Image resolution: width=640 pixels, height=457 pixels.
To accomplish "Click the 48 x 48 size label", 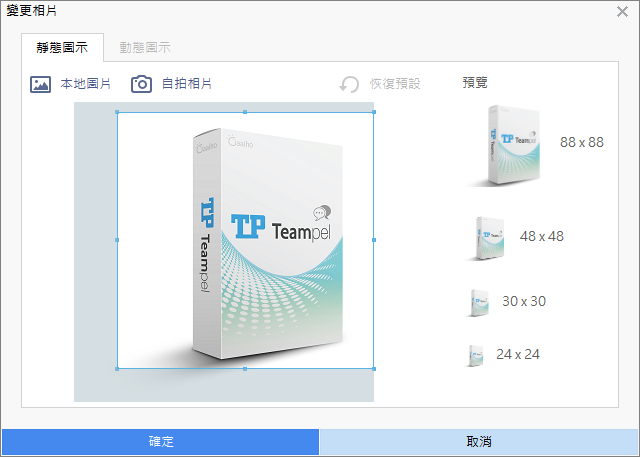I will click(542, 236).
